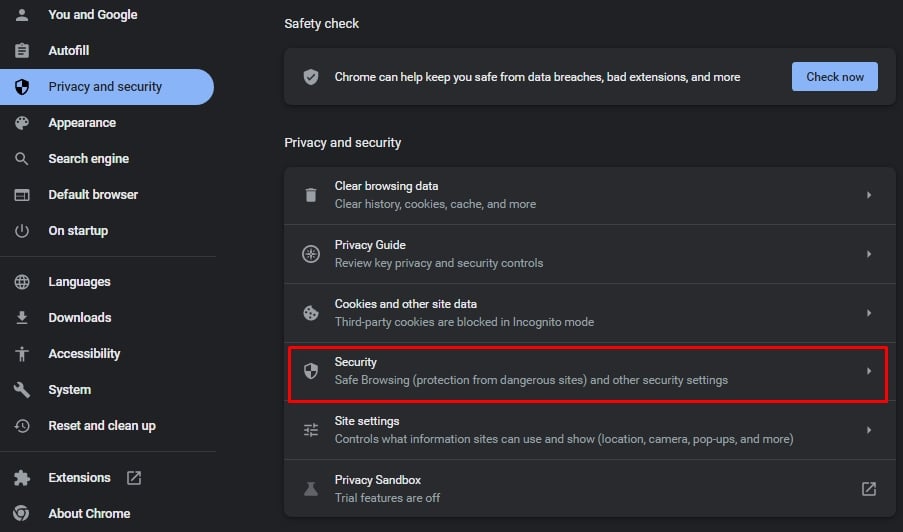Click the Extensions open-in-new-tab icon
The image size is (903, 532).
(134, 477)
